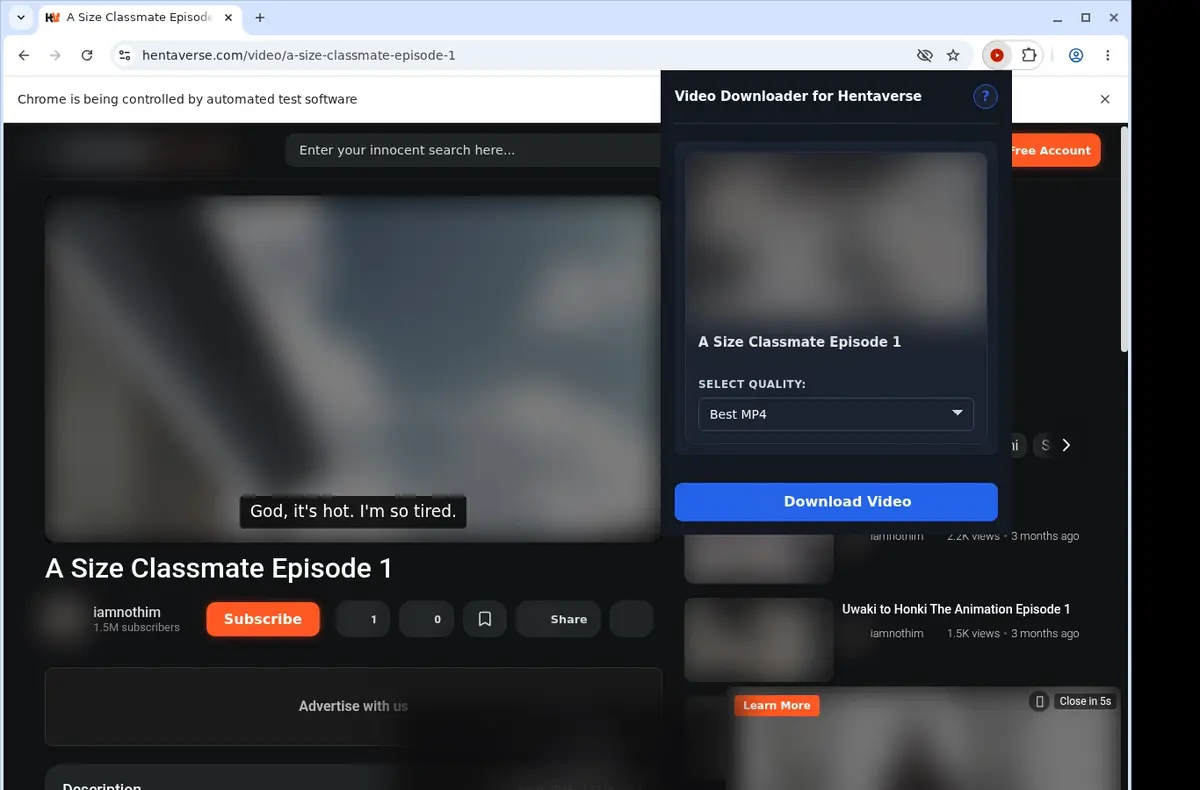Click the phone icon on the ad overlay
1200x790 pixels.
pyautogui.click(x=1039, y=701)
